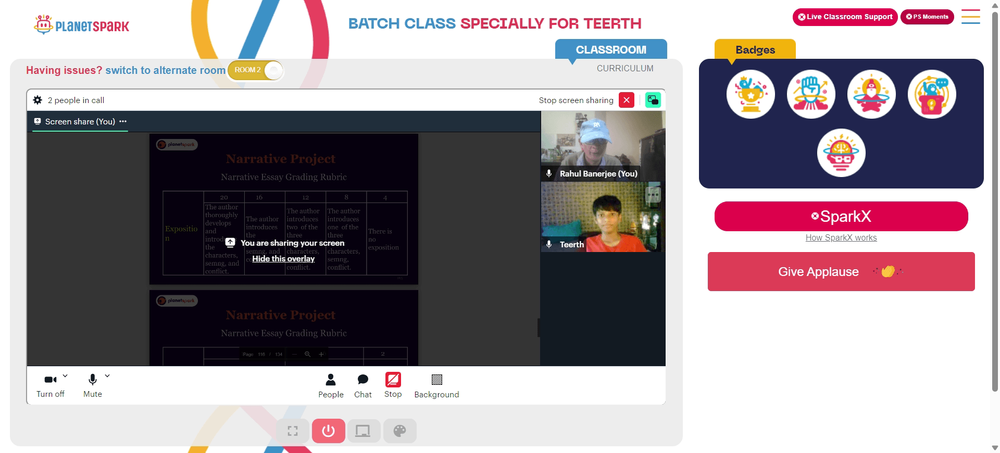Open Background effects

[x=436, y=386]
